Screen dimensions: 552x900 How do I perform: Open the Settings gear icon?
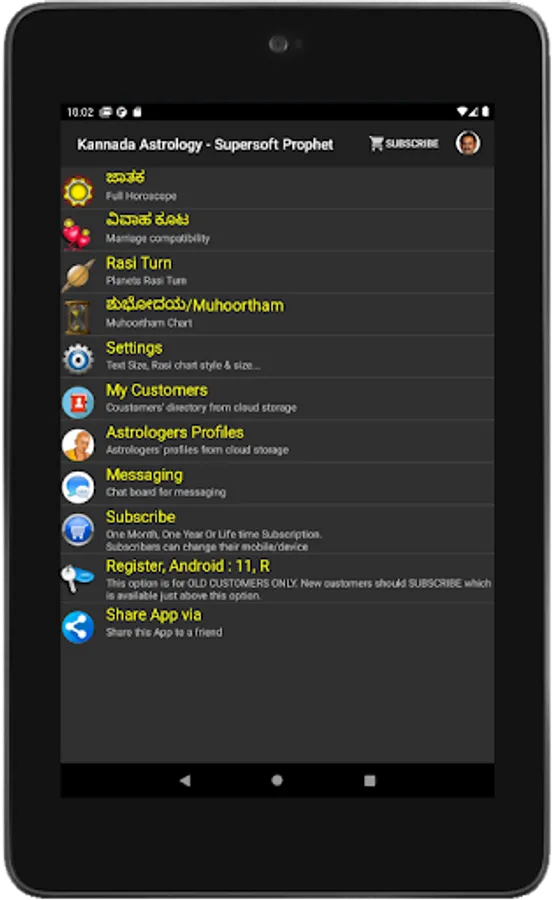(x=78, y=359)
